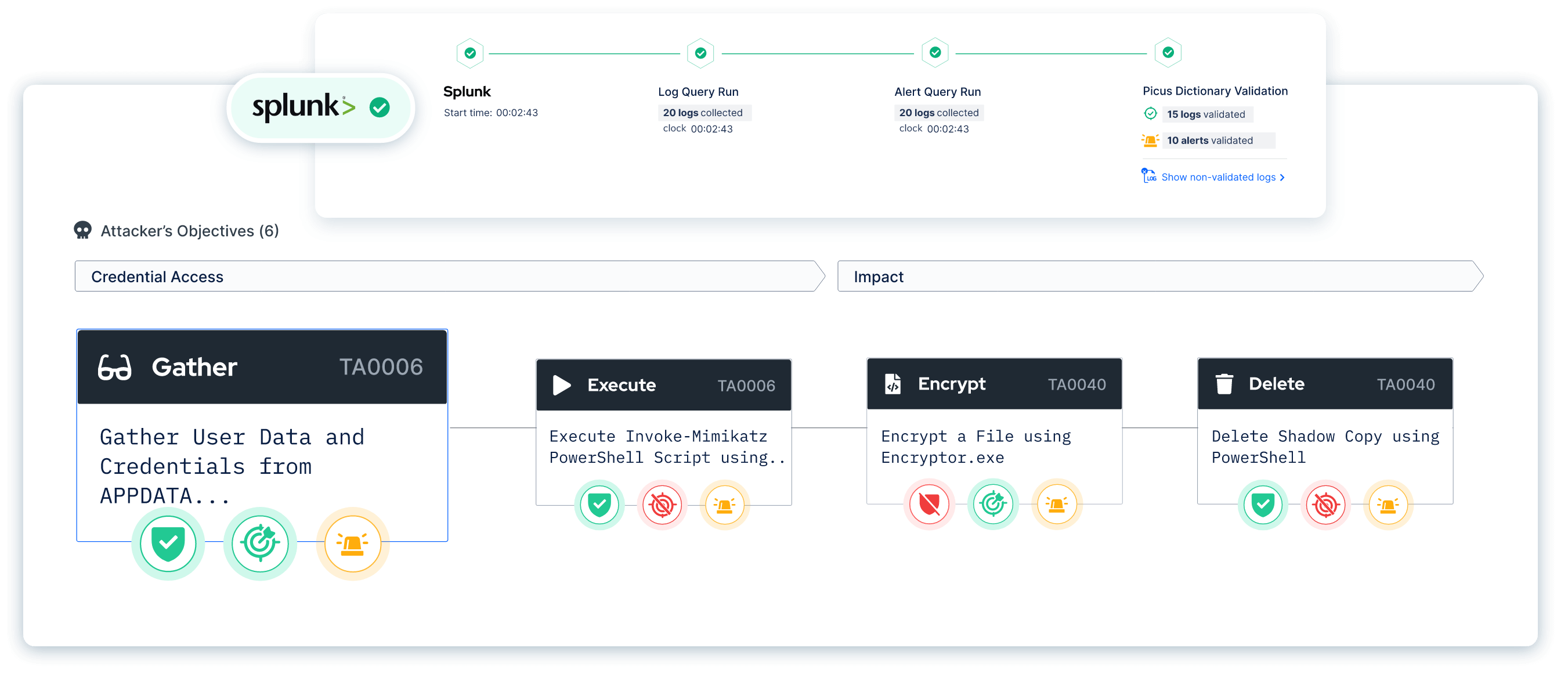This screenshot has height=691, width=1568.
Task: Click the file code icon on Encrypt card
Action: [893, 384]
